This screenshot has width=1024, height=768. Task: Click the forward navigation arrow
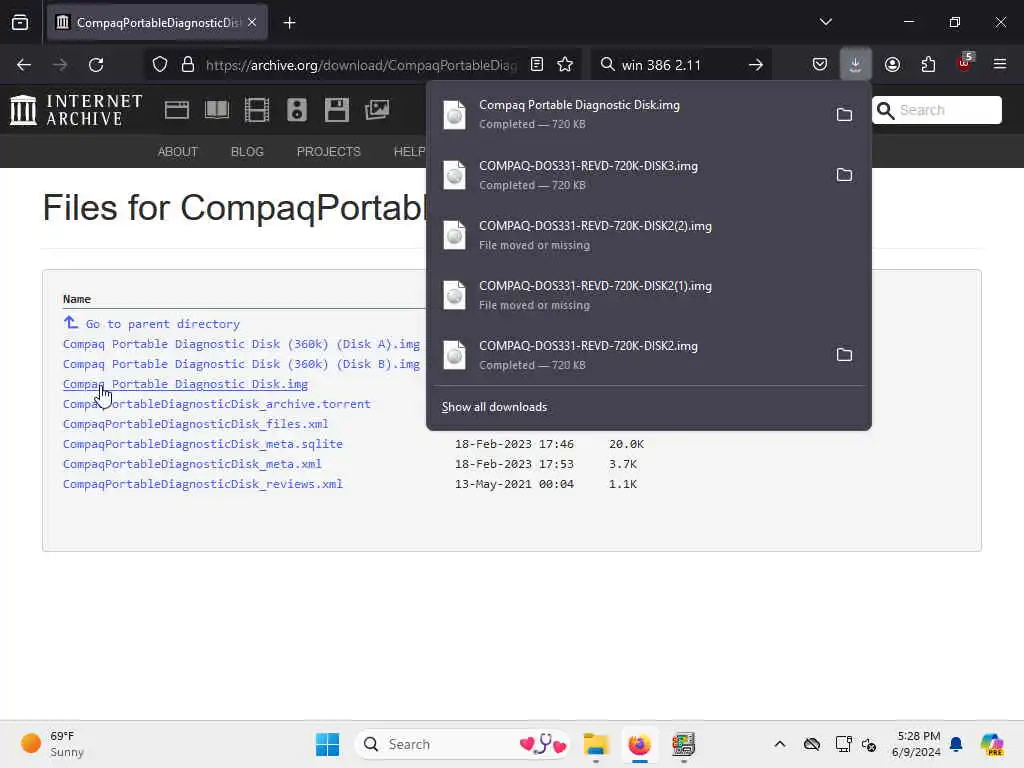60,65
